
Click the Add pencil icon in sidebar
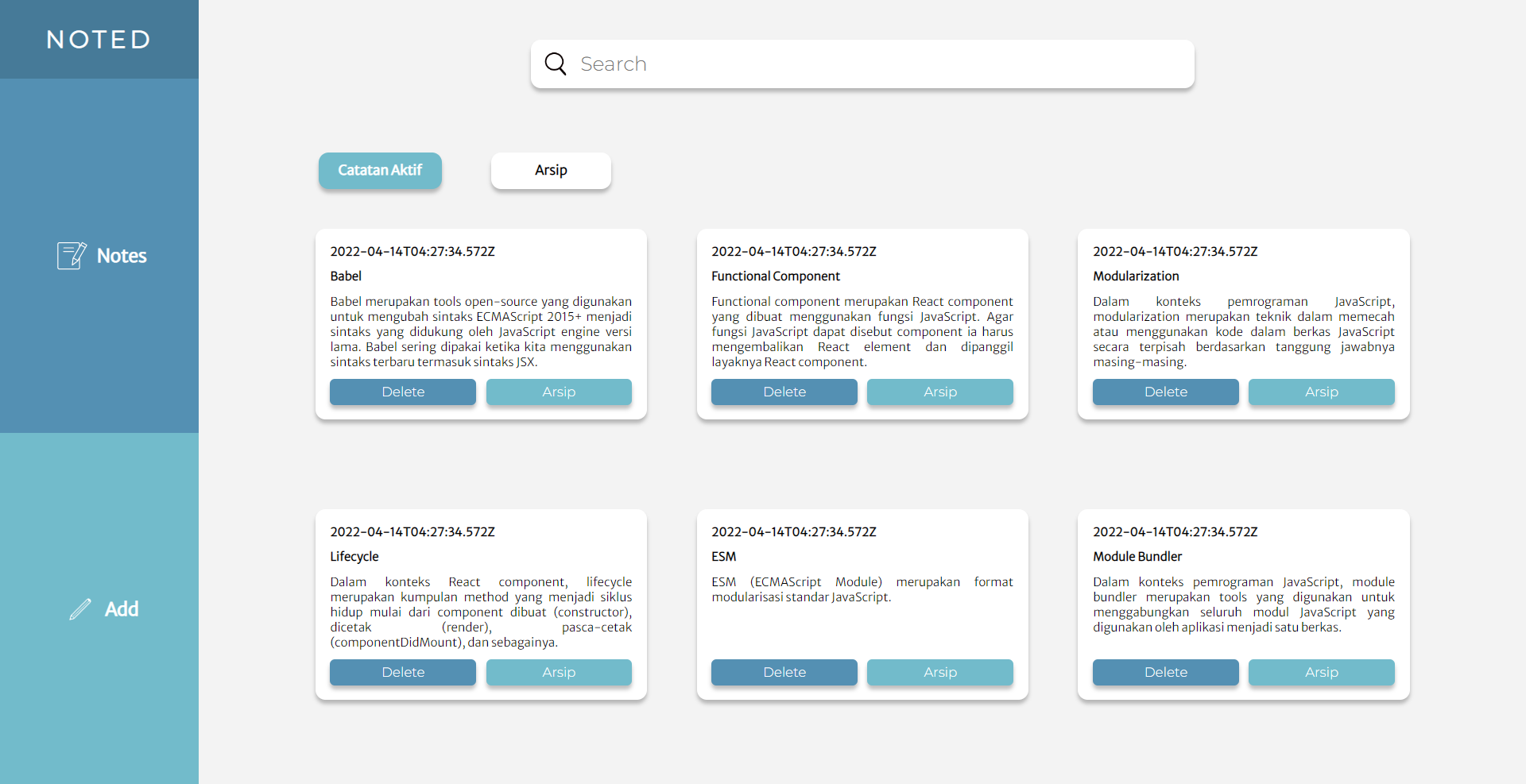coord(80,609)
